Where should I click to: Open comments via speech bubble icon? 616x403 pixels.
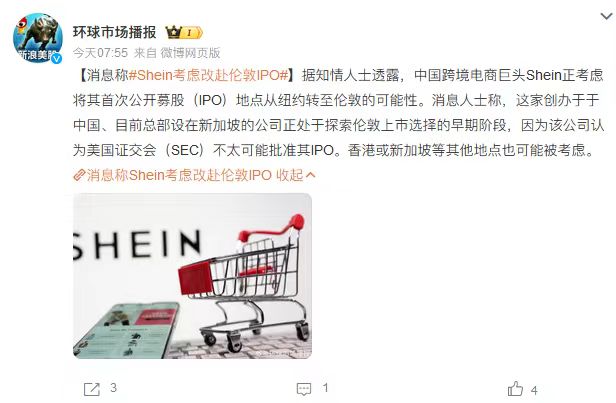304,389
